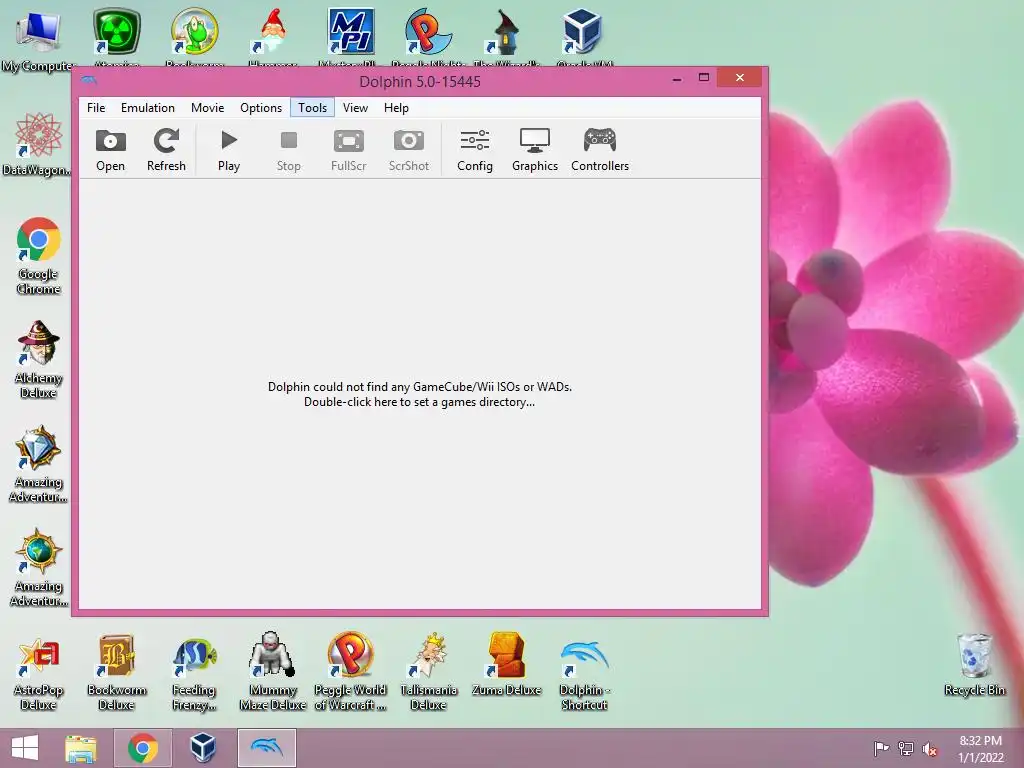The image size is (1024, 768).
Task: Select the MasterPI desktop icon with MPI logo
Action: [x=351, y=37]
